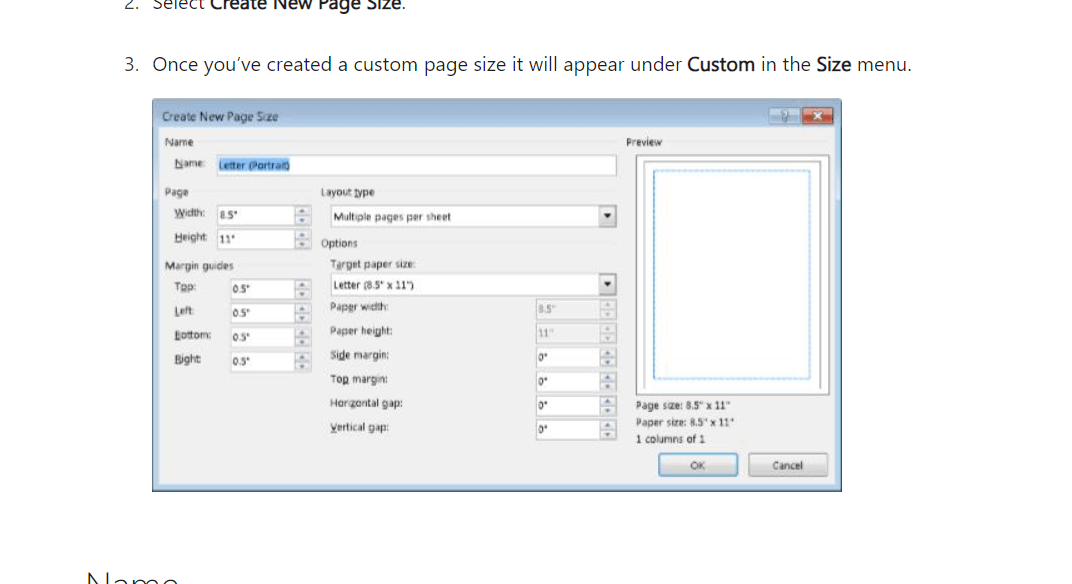Click the Right margin guide field

tap(263, 361)
